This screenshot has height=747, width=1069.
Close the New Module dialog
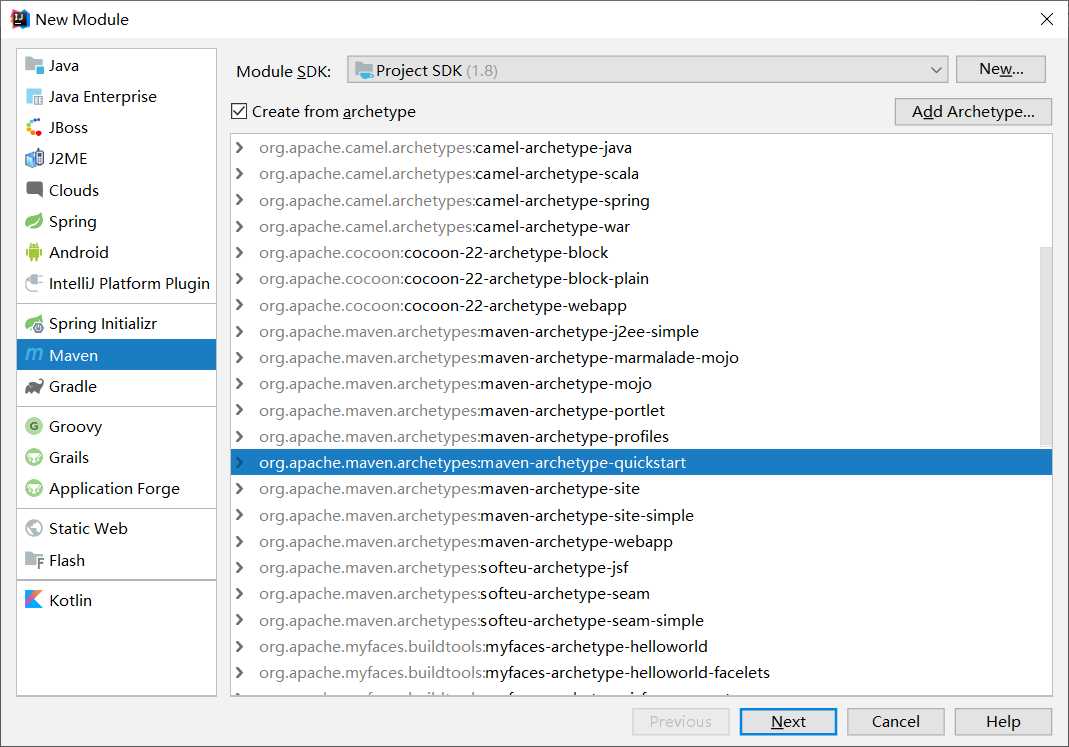point(1047,19)
